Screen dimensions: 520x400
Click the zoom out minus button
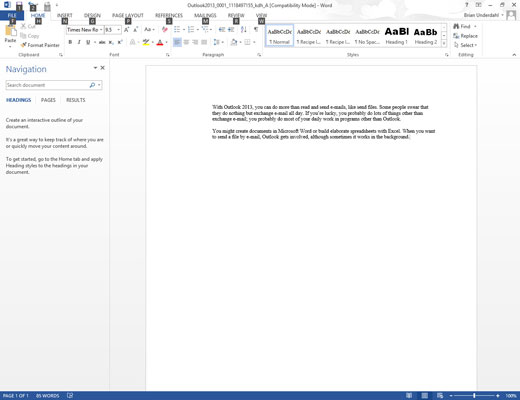point(451,396)
